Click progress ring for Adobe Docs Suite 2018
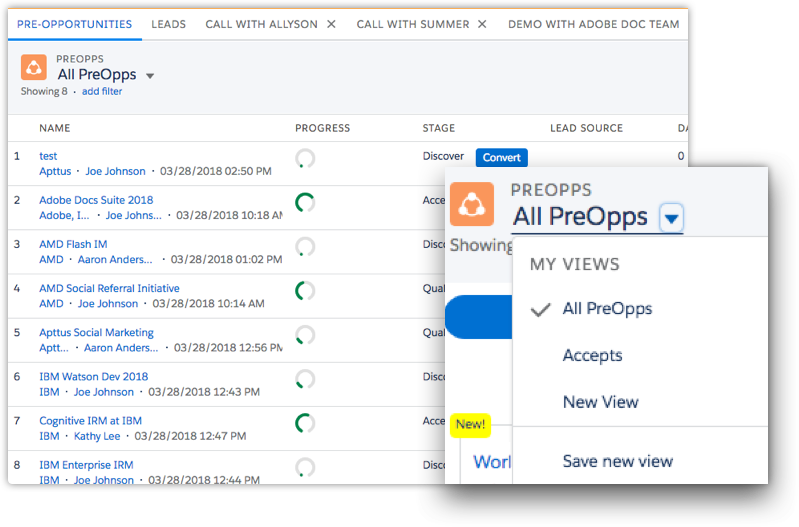 (305, 202)
